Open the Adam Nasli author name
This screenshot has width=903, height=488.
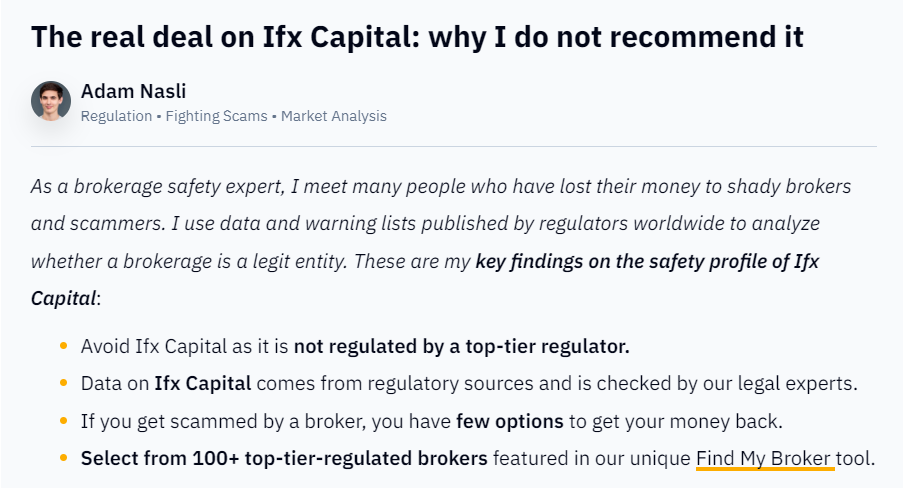coord(133,91)
